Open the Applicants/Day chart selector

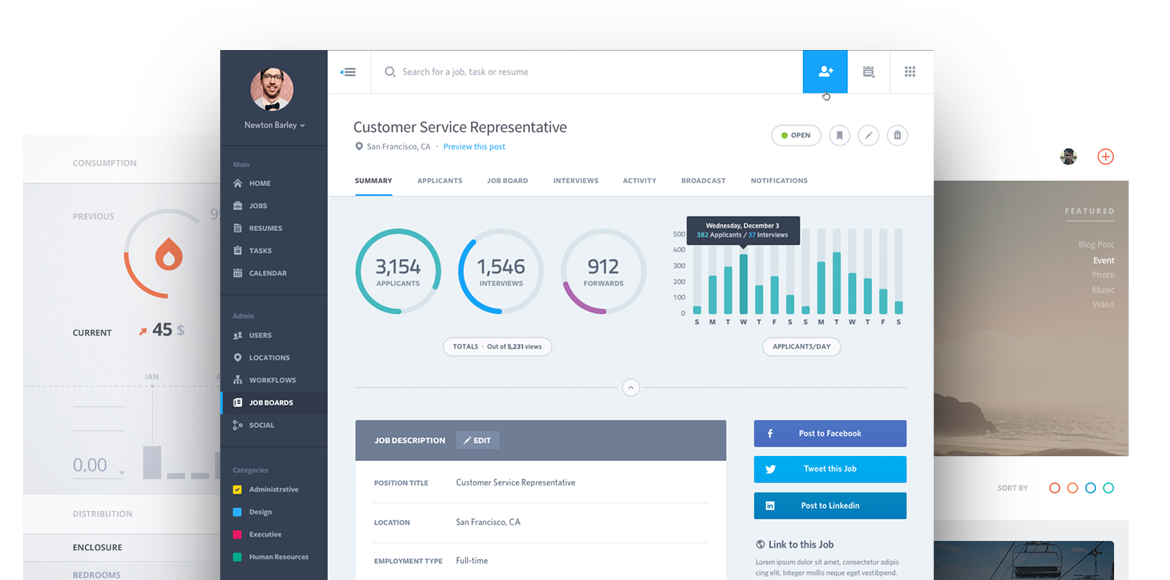tap(801, 347)
